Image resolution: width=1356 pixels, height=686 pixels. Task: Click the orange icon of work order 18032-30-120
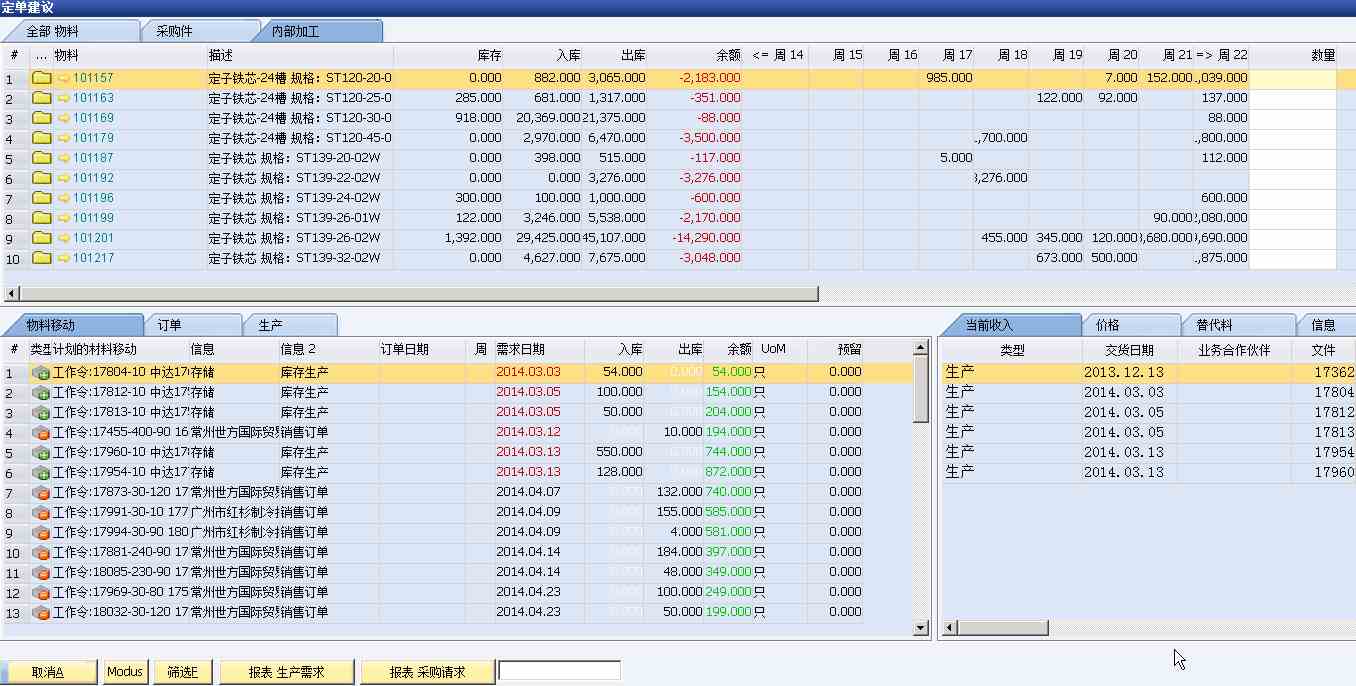point(41,612)
